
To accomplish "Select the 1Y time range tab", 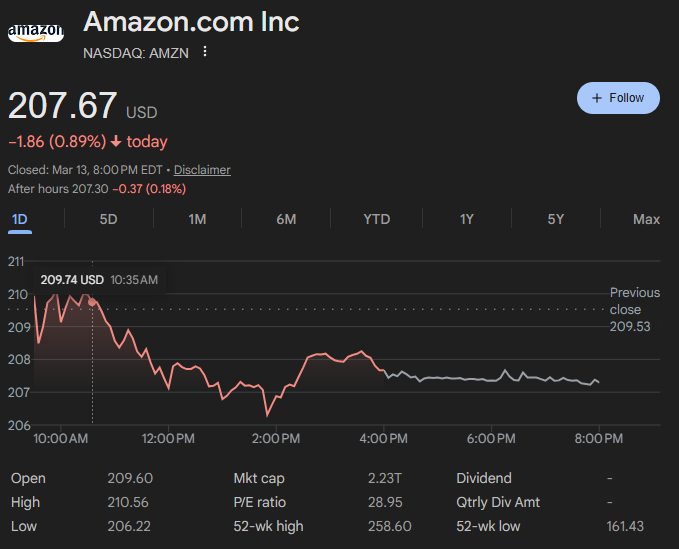I will pyautogui.click(x=466, y=219).
